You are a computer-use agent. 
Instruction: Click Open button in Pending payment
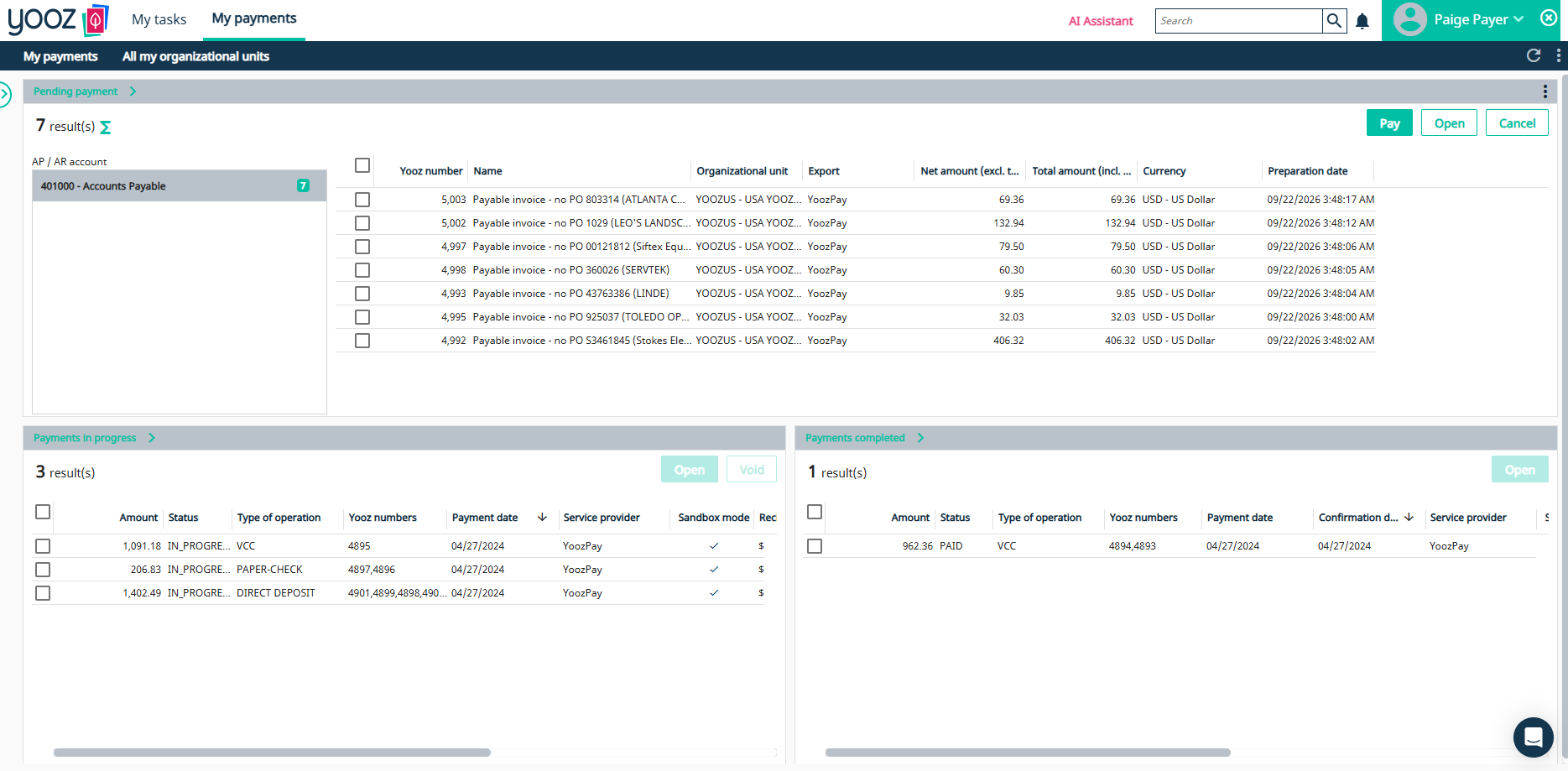click(x=1449, y=123)
